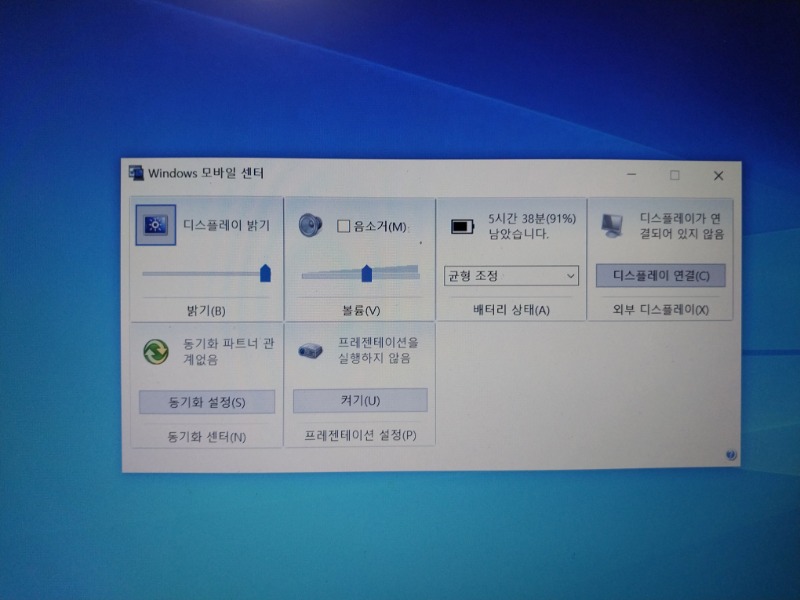Close the Windows 모바일 센터 window

718,176
